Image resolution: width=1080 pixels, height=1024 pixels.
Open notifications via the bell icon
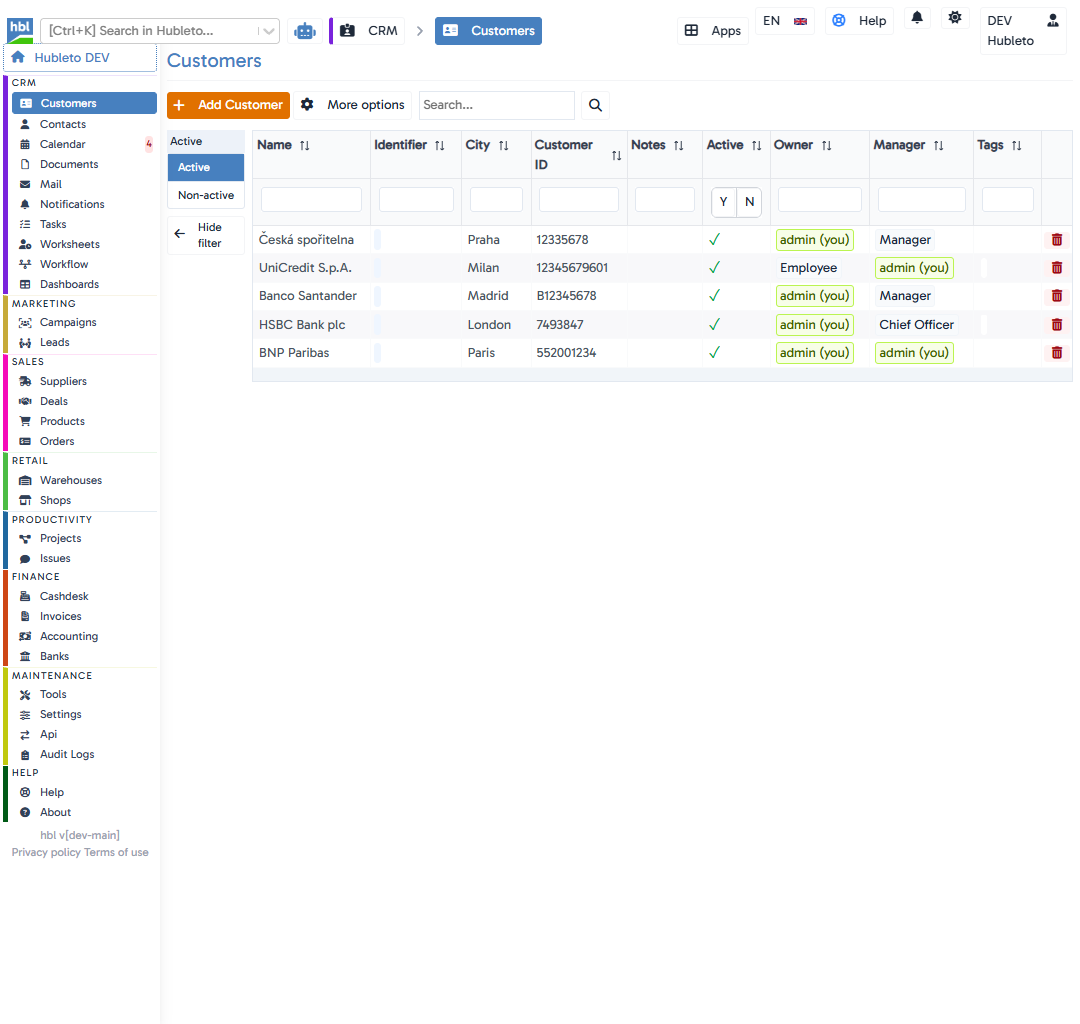[917, 17]
